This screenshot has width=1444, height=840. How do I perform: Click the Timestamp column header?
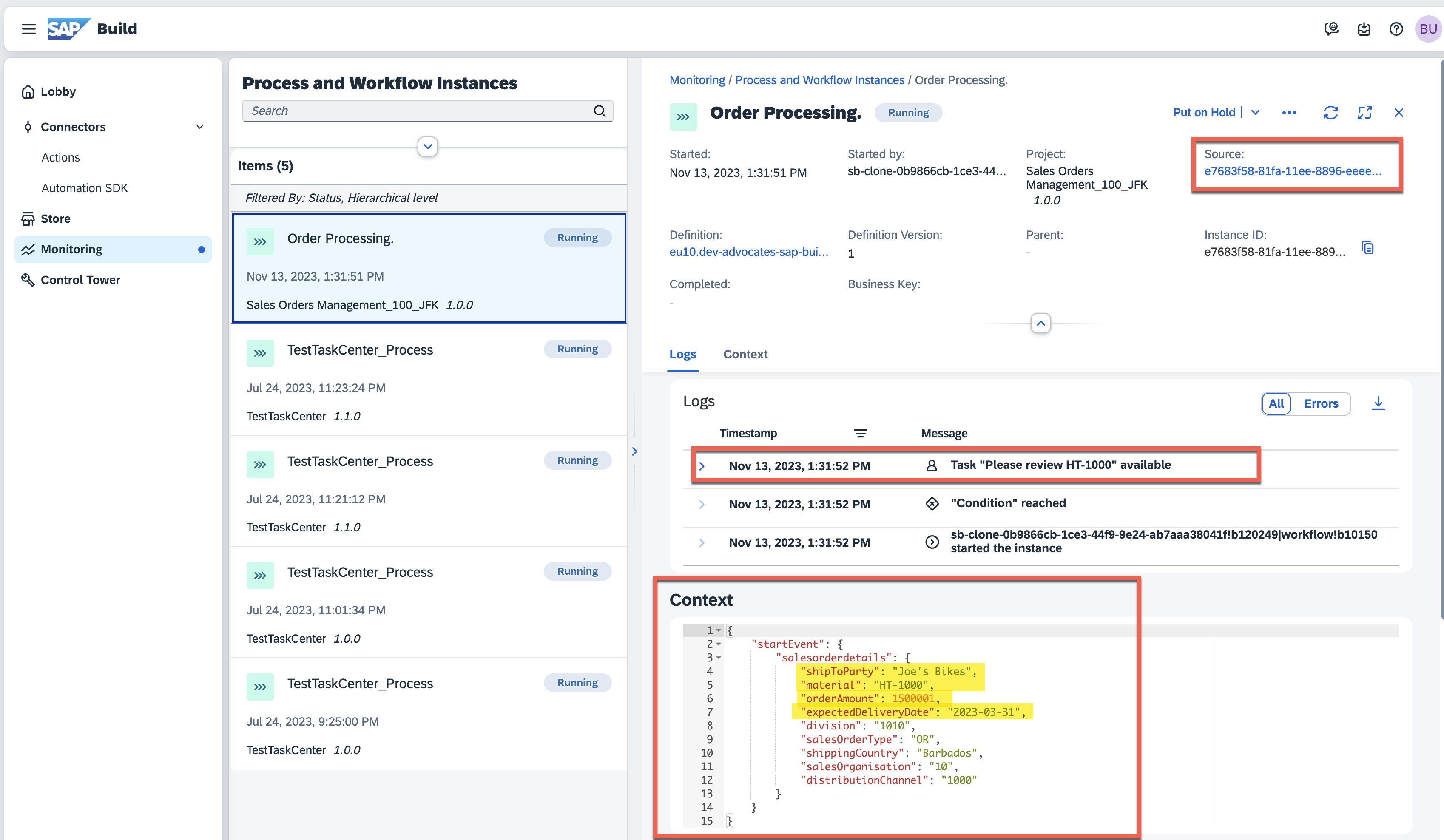pos(748,433)
